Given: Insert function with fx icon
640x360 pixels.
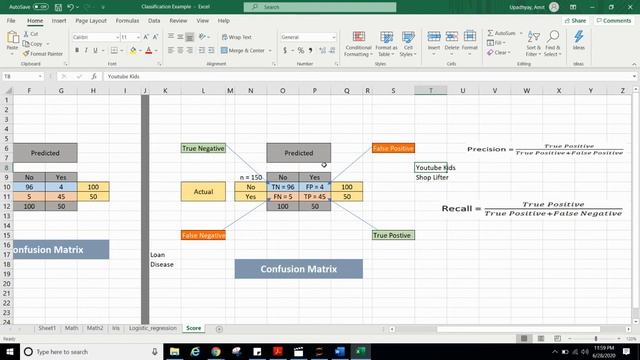Looking at the screenshot, I should click(94, 76).
